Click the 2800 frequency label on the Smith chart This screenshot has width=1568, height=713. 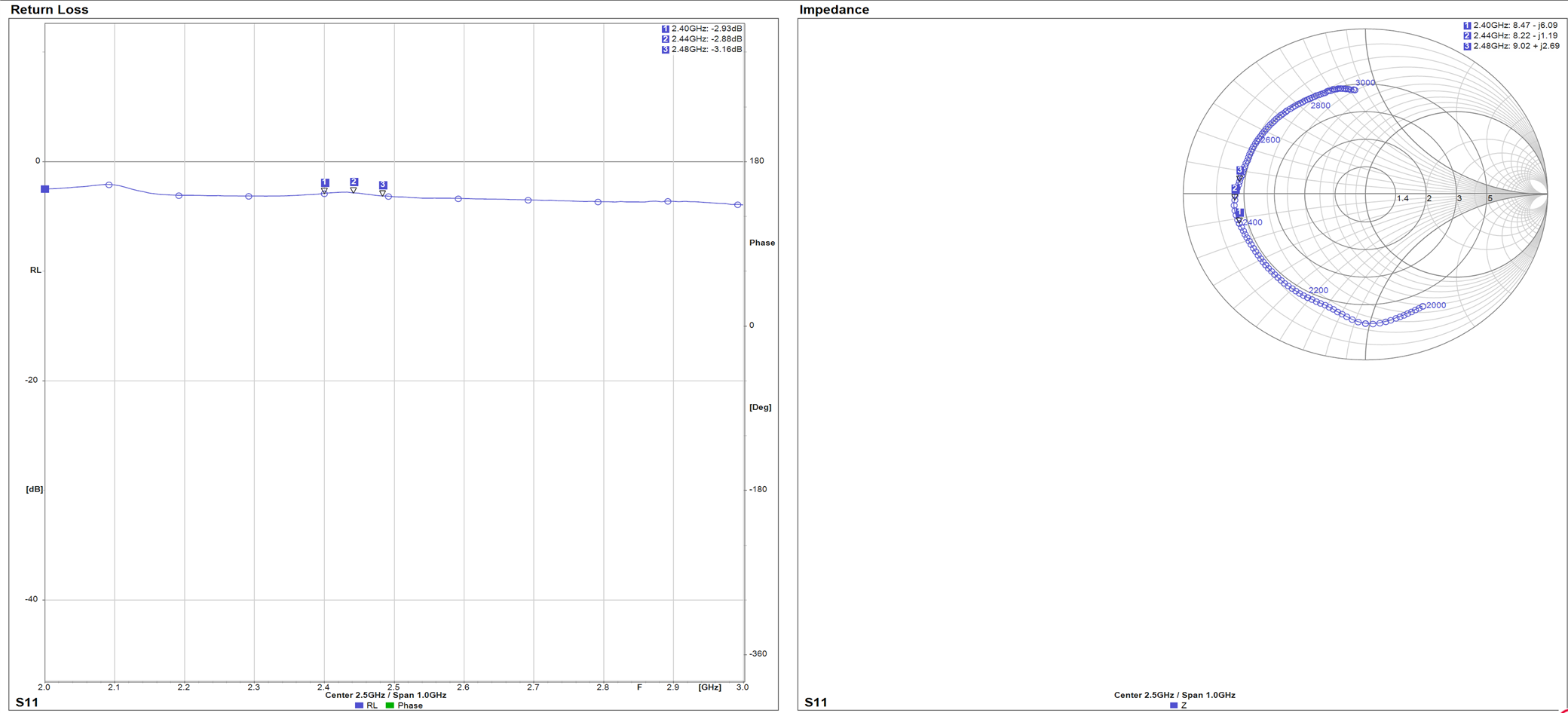1321,106
